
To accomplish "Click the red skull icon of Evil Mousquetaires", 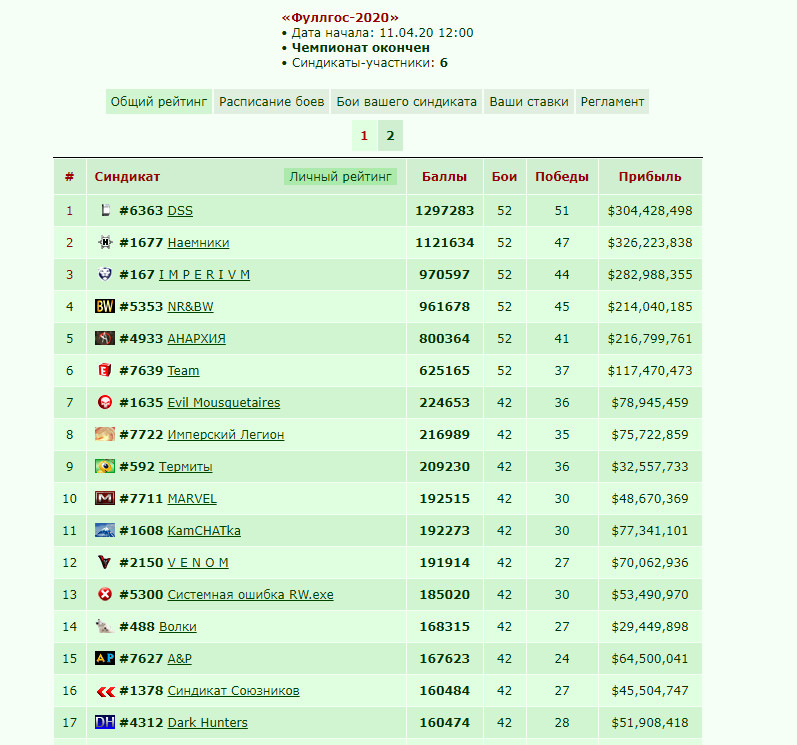I will [105, 402].
